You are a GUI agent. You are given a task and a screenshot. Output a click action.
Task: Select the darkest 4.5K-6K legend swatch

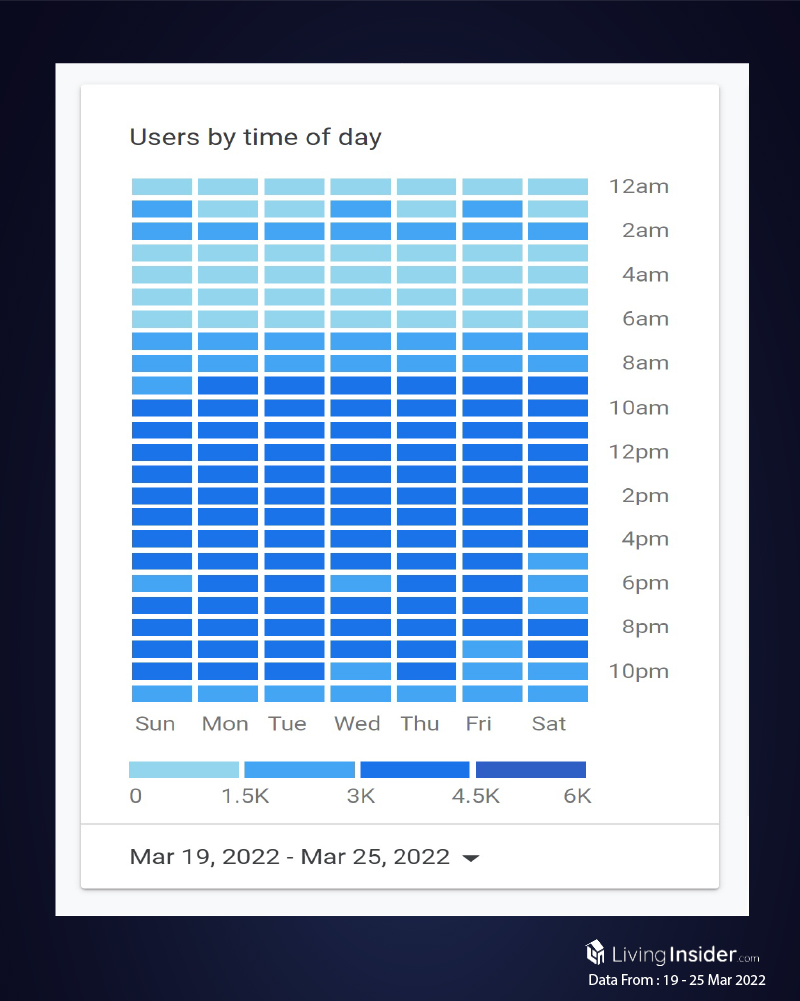pos(530,769)
